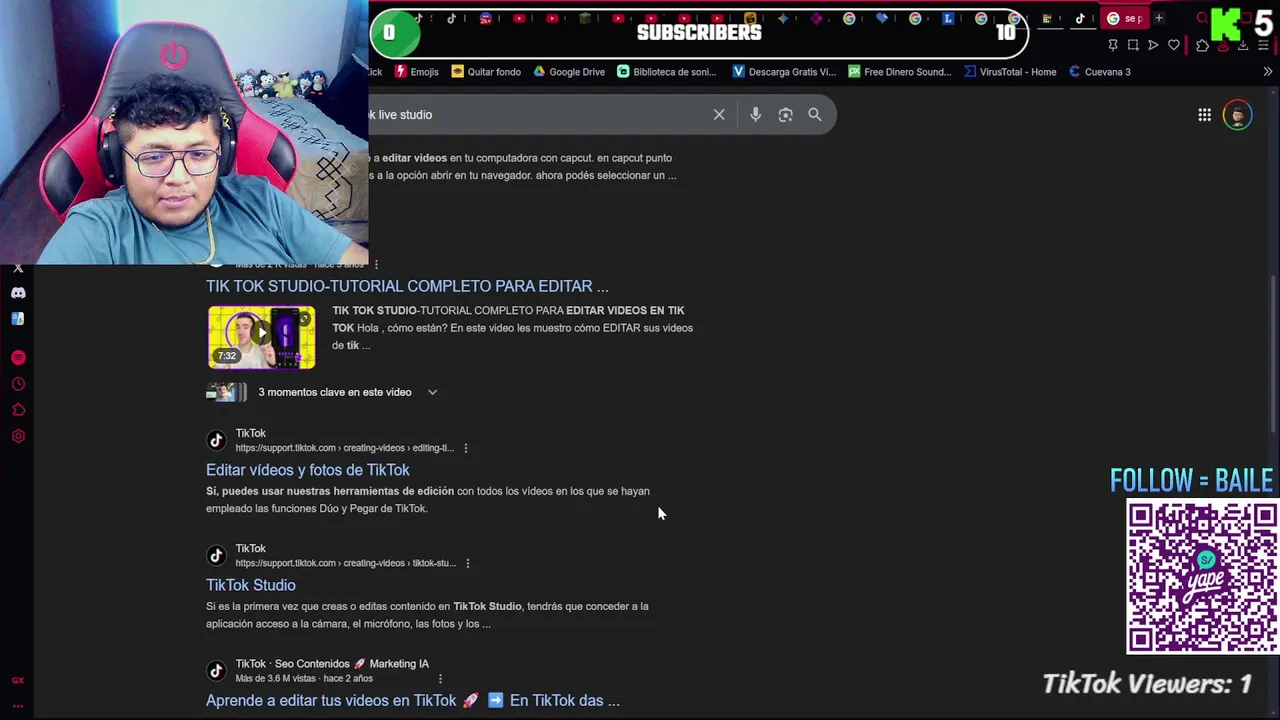Click TikTok favicon beside TikTok Studio result
Image resolution: width=1280 pixels, height=720 pixels.
tap(216, 555)
